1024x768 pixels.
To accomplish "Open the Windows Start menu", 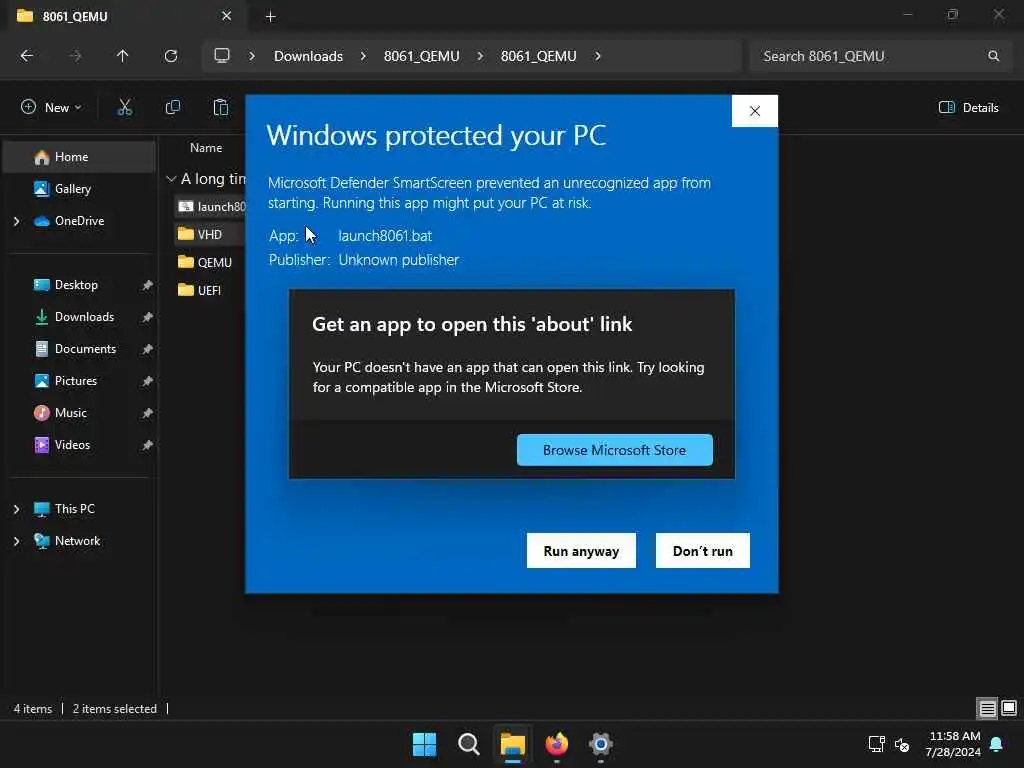I will [424, 744].
